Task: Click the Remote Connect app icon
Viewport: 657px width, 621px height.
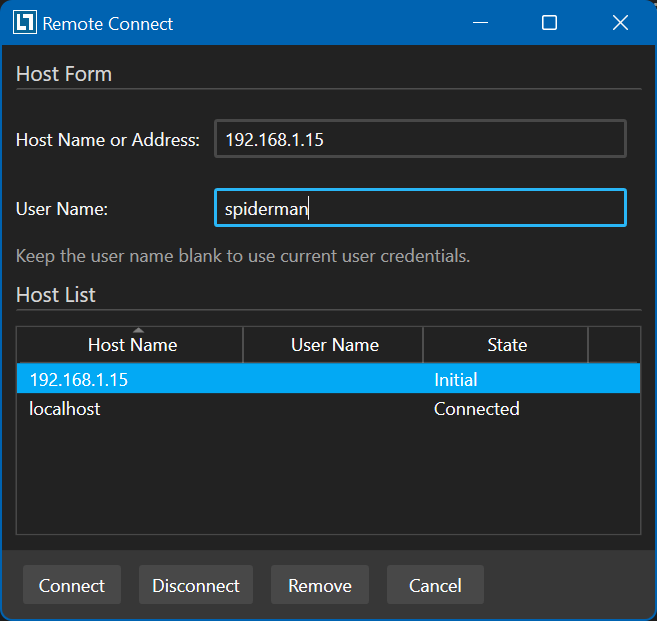Action: point(25,23)
